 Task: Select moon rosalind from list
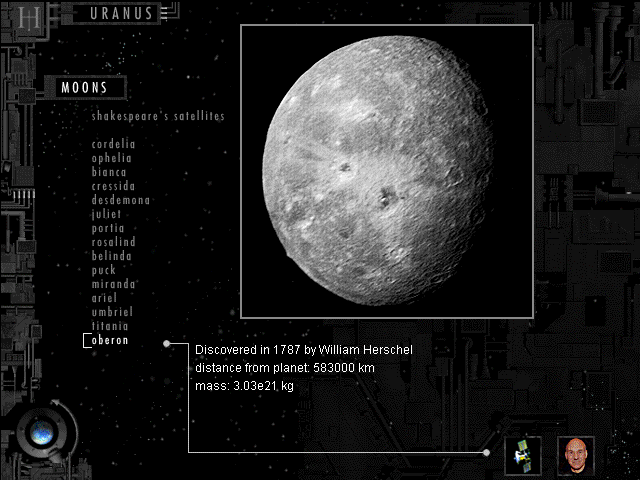(113, 242)
